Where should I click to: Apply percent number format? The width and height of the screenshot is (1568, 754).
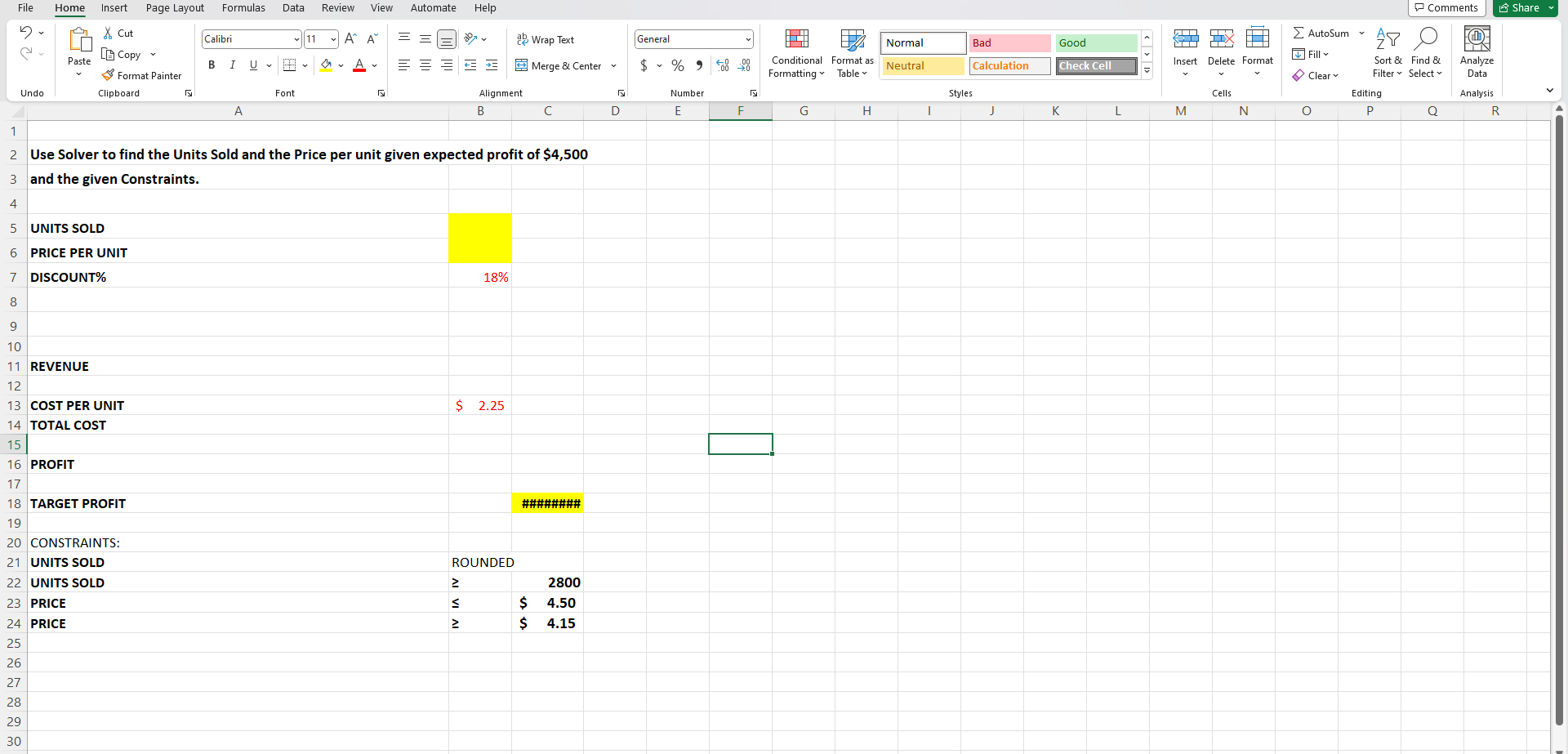(x=677, y=65)
